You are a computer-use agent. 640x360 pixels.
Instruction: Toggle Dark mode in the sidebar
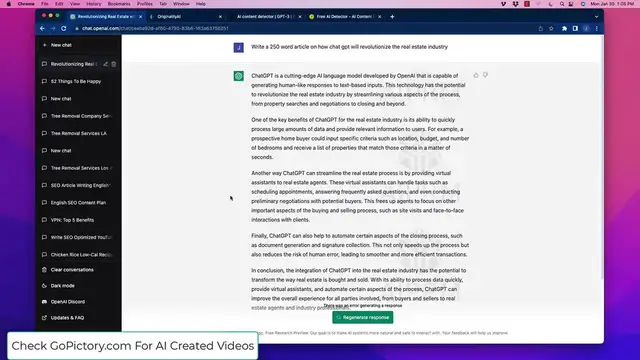pos(62,286)
